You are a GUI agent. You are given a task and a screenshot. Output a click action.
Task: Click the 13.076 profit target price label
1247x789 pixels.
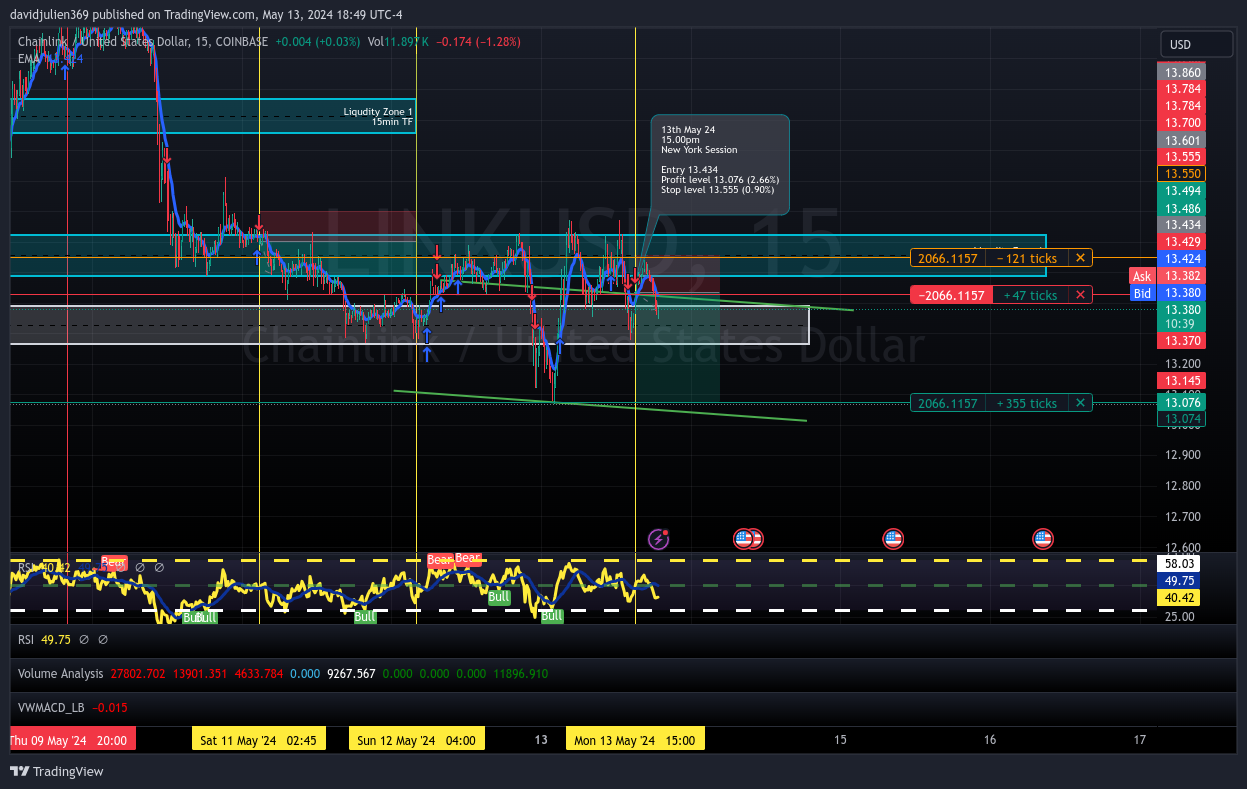point(1181,402)
